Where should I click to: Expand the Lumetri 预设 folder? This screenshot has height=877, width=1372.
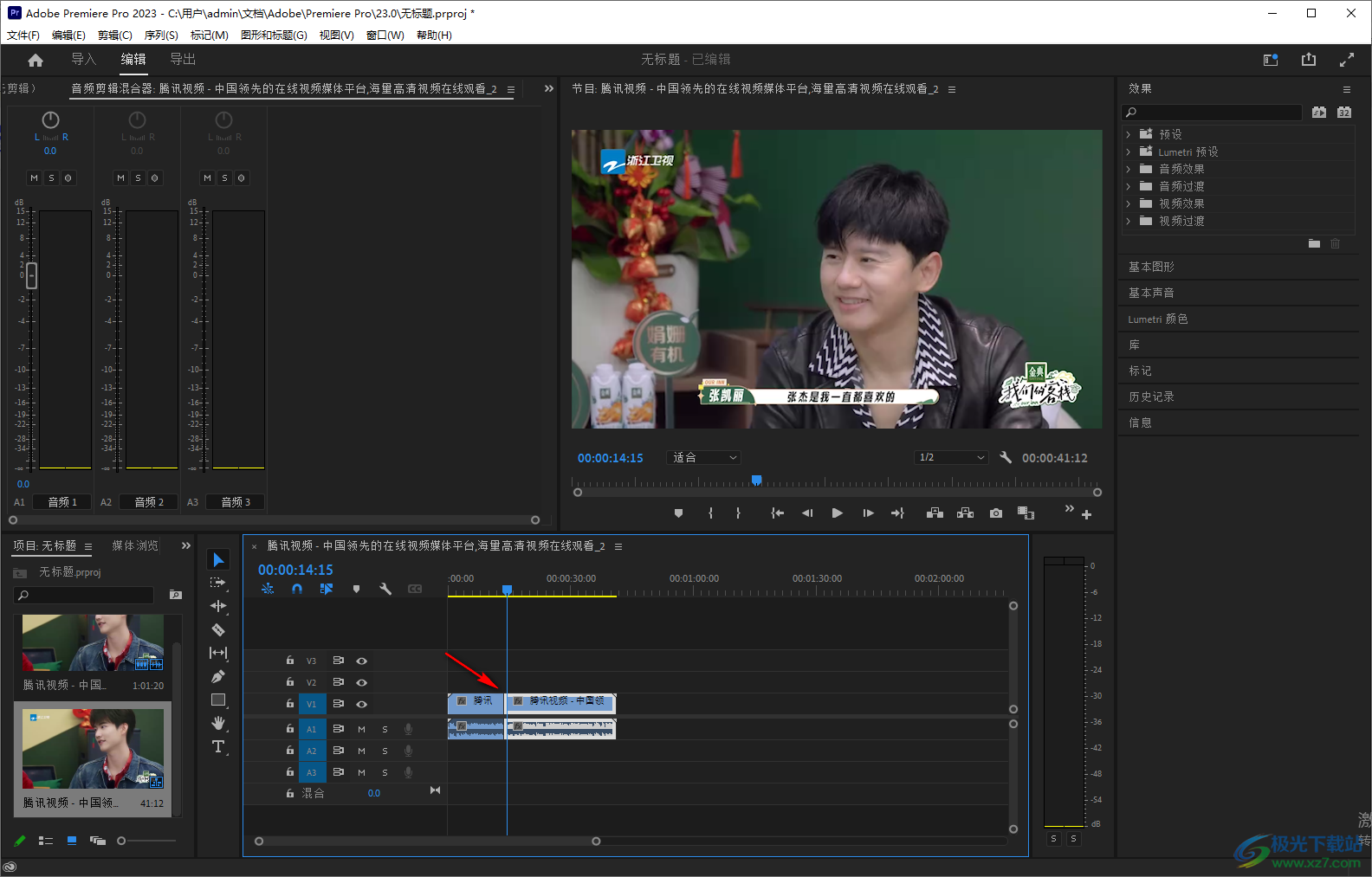click(x=1128, y=152)
